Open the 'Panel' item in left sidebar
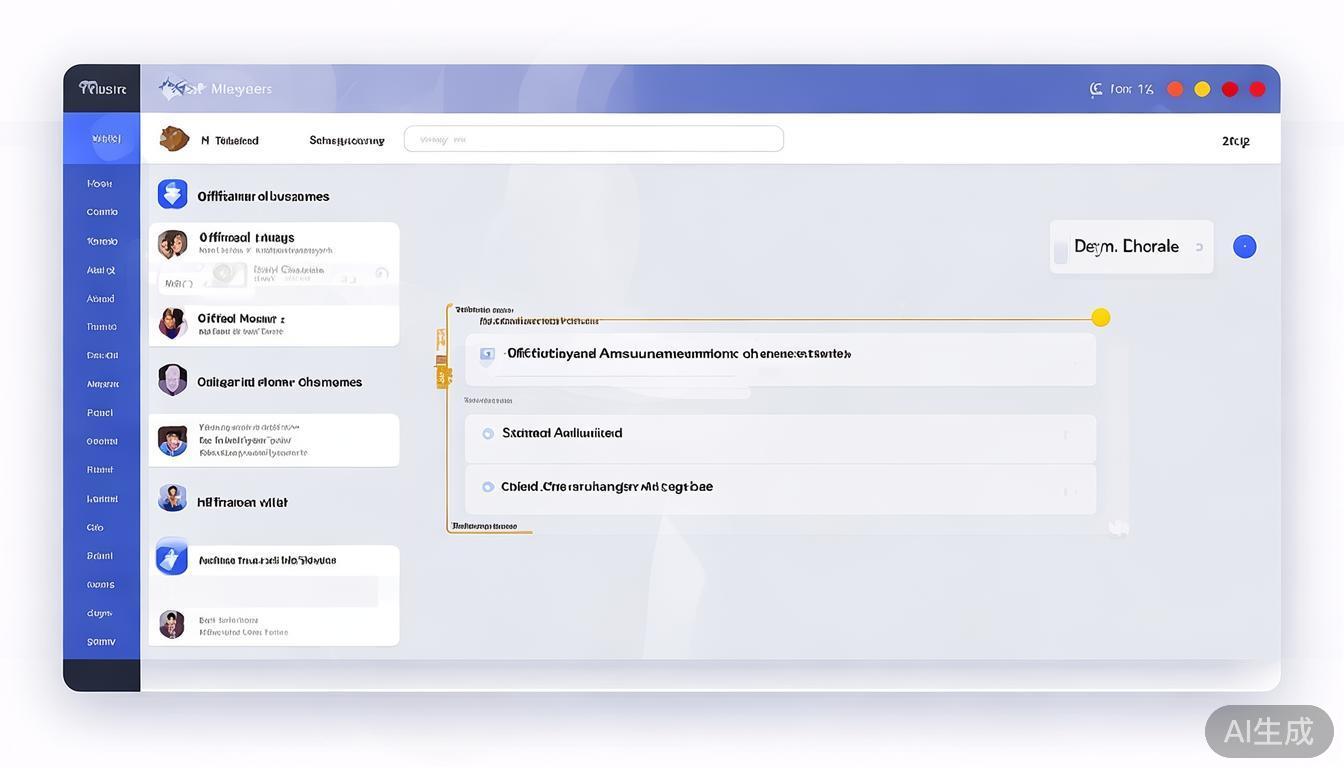This screenshot has width=1344, height=768. point(100,413)
